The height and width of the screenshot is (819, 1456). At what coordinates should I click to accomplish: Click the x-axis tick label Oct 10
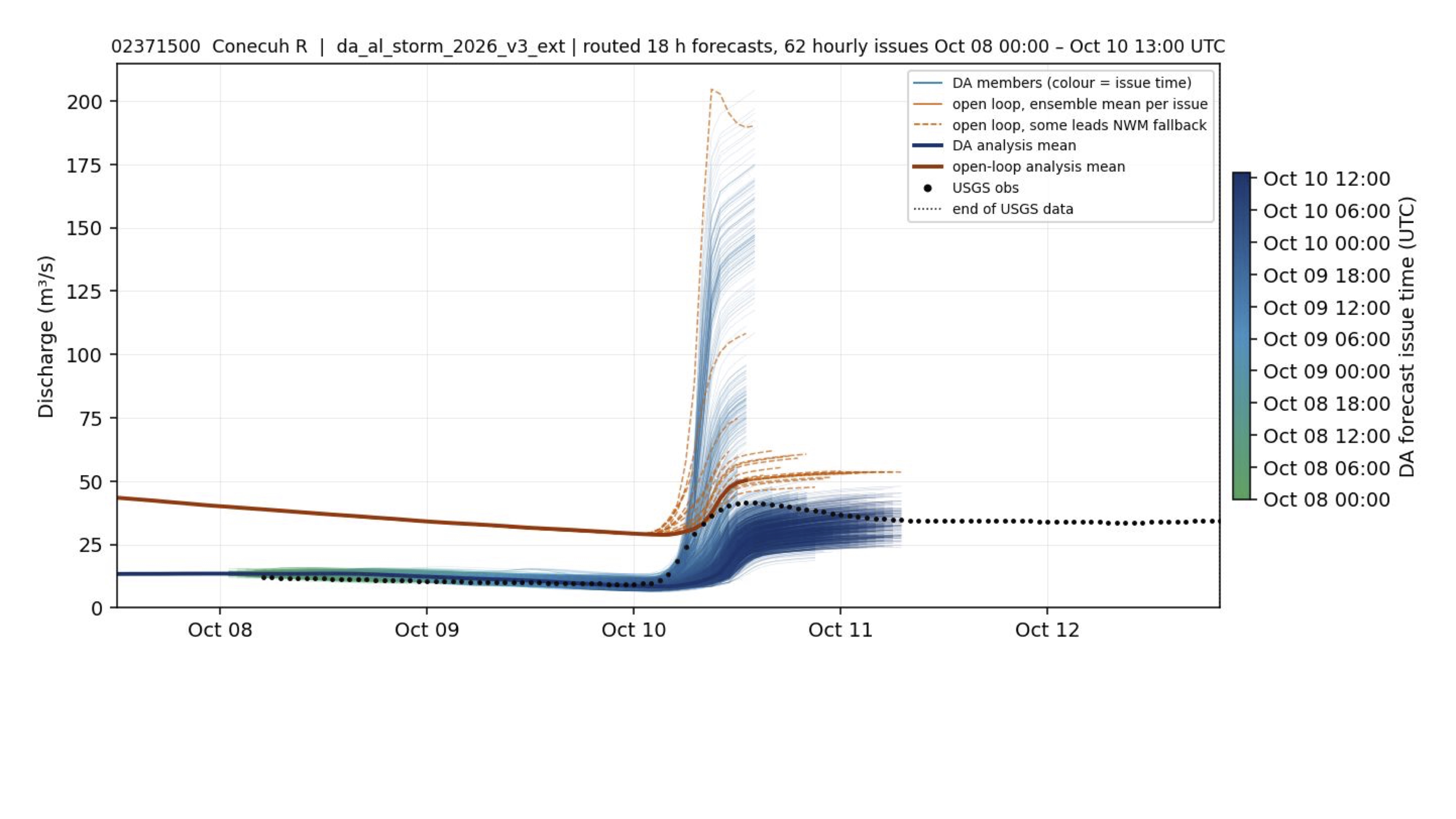[x=634, y=630]
